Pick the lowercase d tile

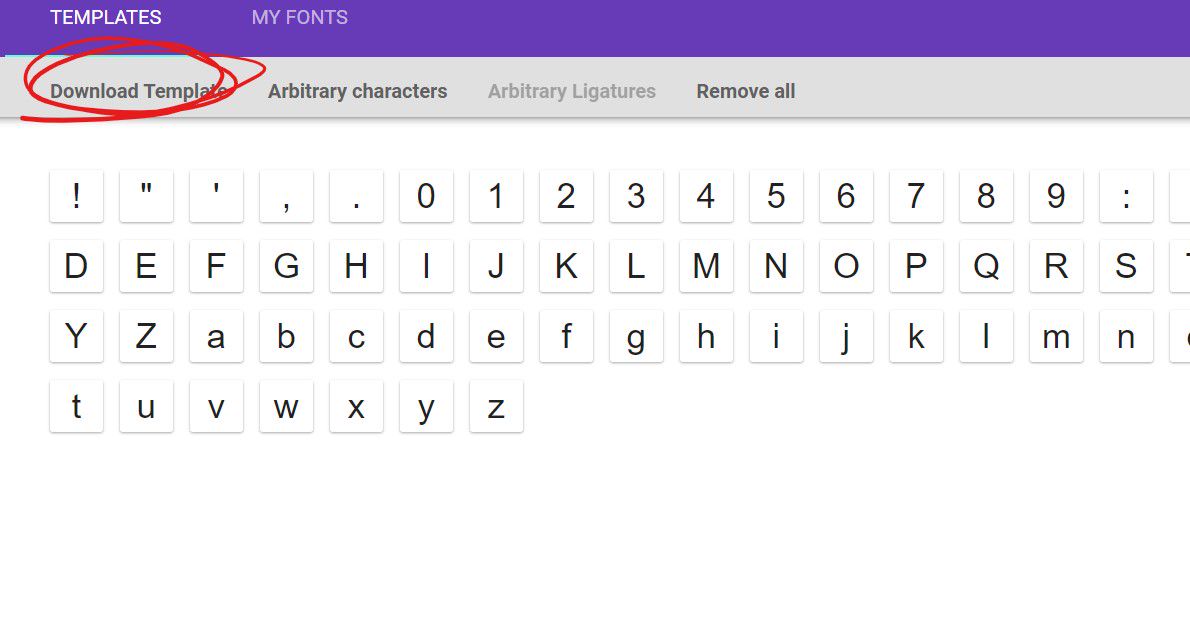tap(427, 336)
